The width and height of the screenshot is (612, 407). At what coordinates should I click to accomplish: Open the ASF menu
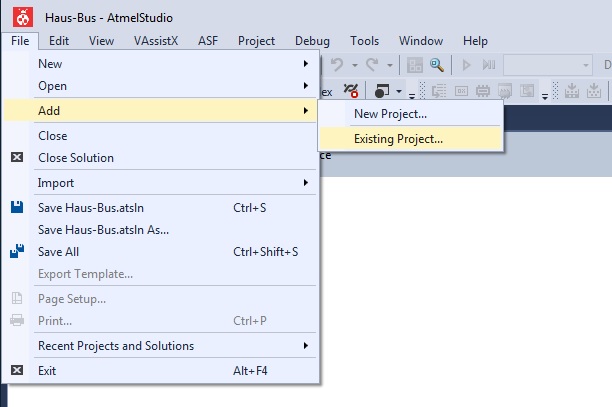(208, 41)
